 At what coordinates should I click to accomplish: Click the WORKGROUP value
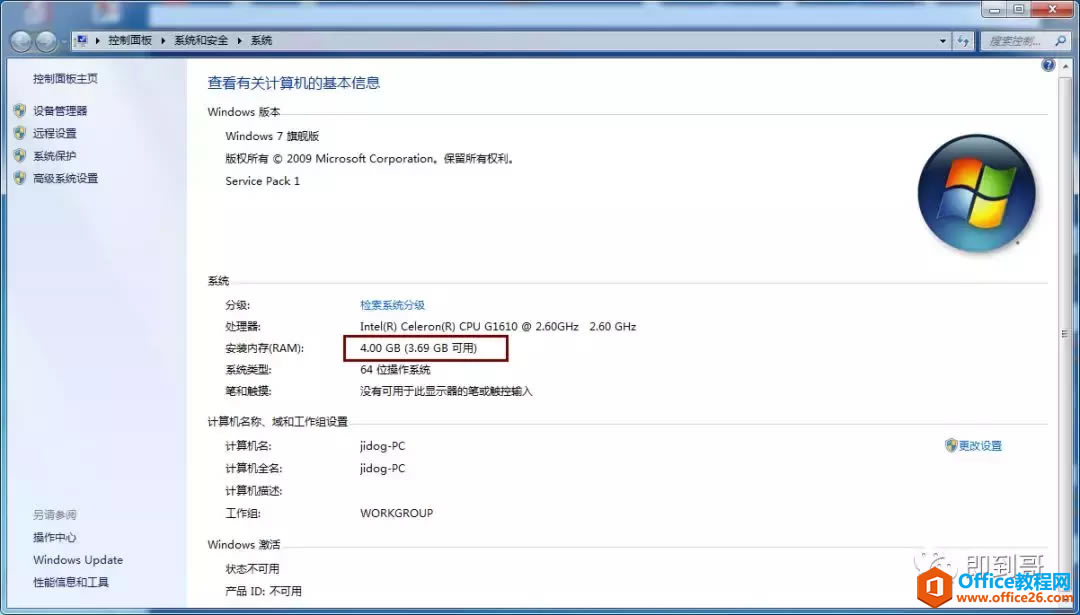click(397, 513)
